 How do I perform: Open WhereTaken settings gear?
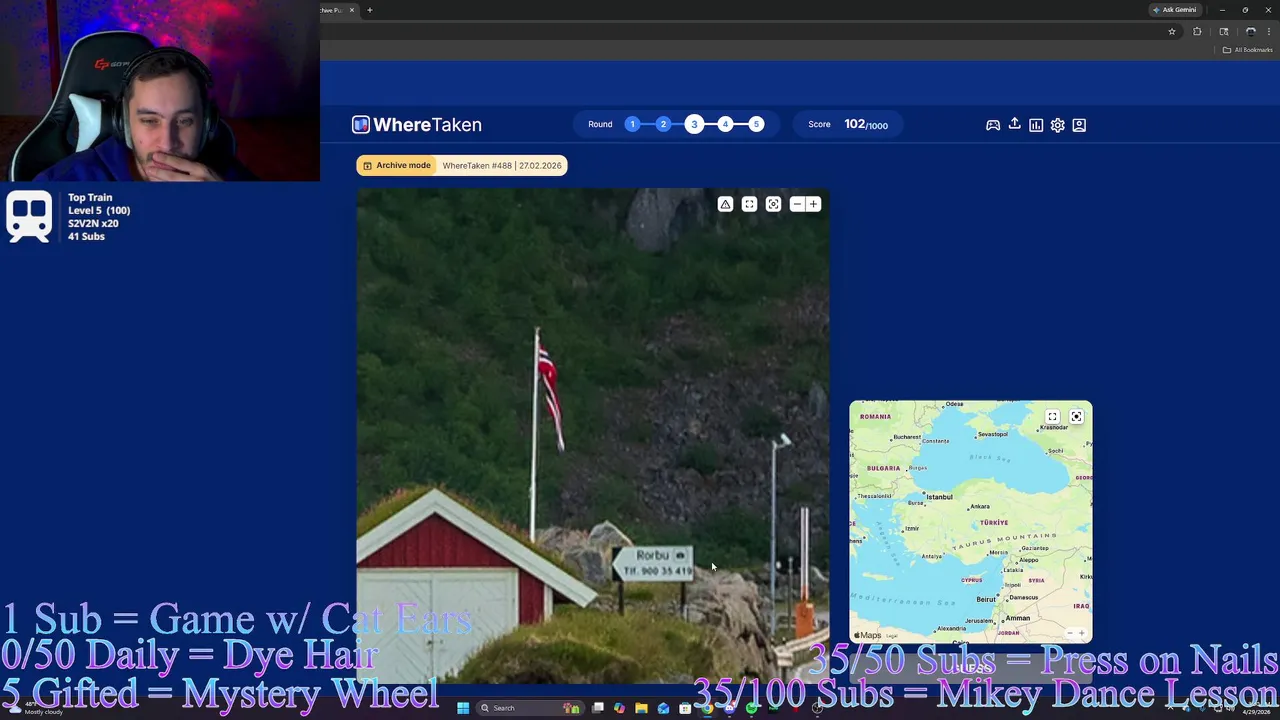(1057, 125)
